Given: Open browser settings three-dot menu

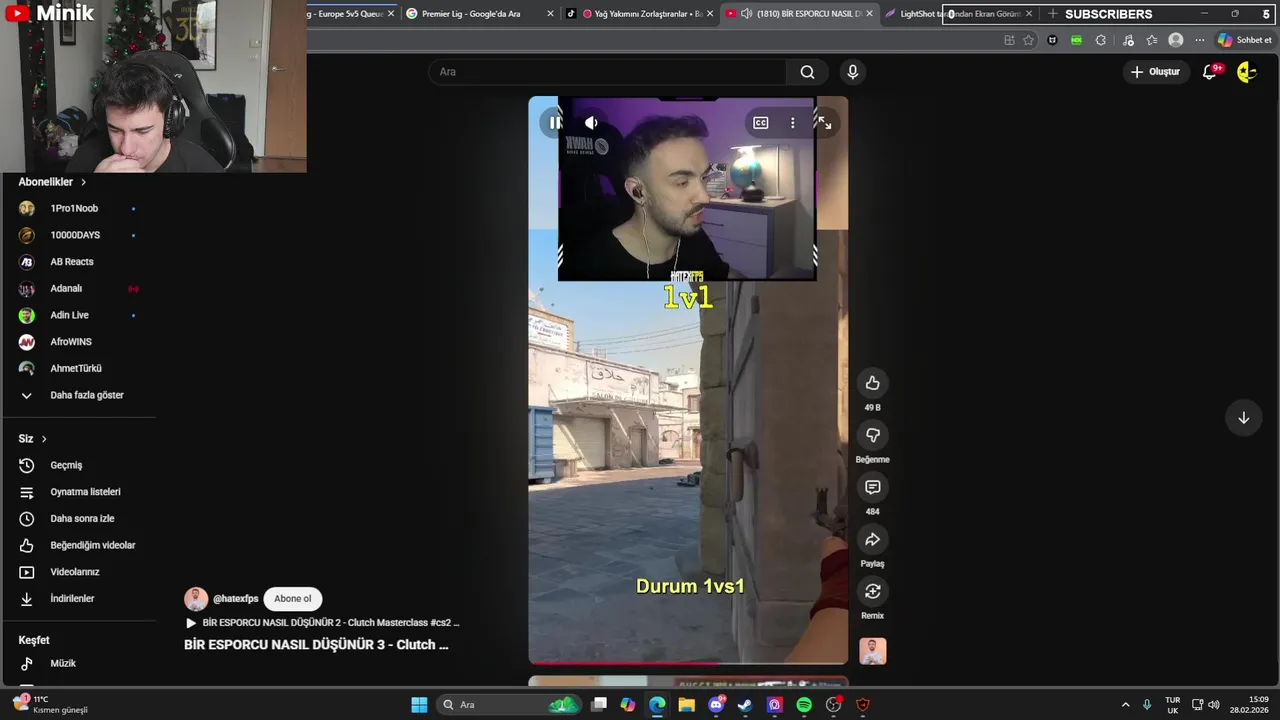Looking at the screenshot, I should click(x=1199, y=40).
